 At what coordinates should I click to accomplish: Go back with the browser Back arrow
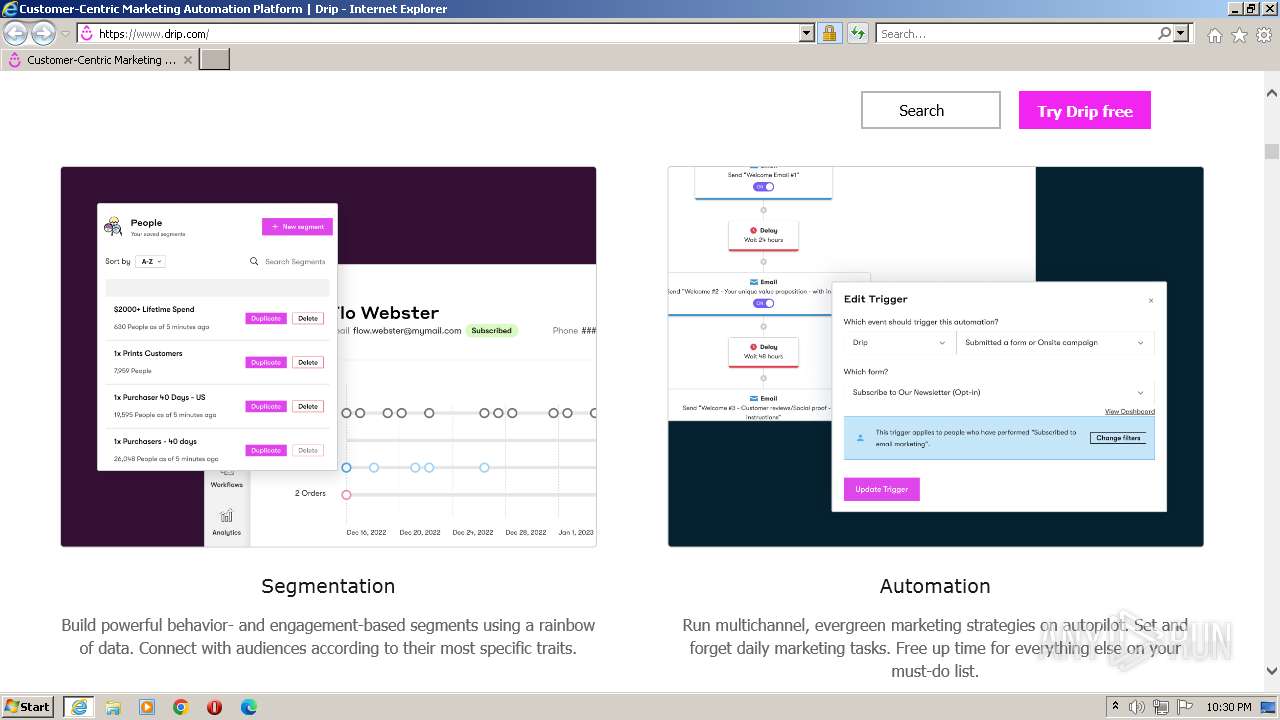pyautogui.click(x=15, y=34)
